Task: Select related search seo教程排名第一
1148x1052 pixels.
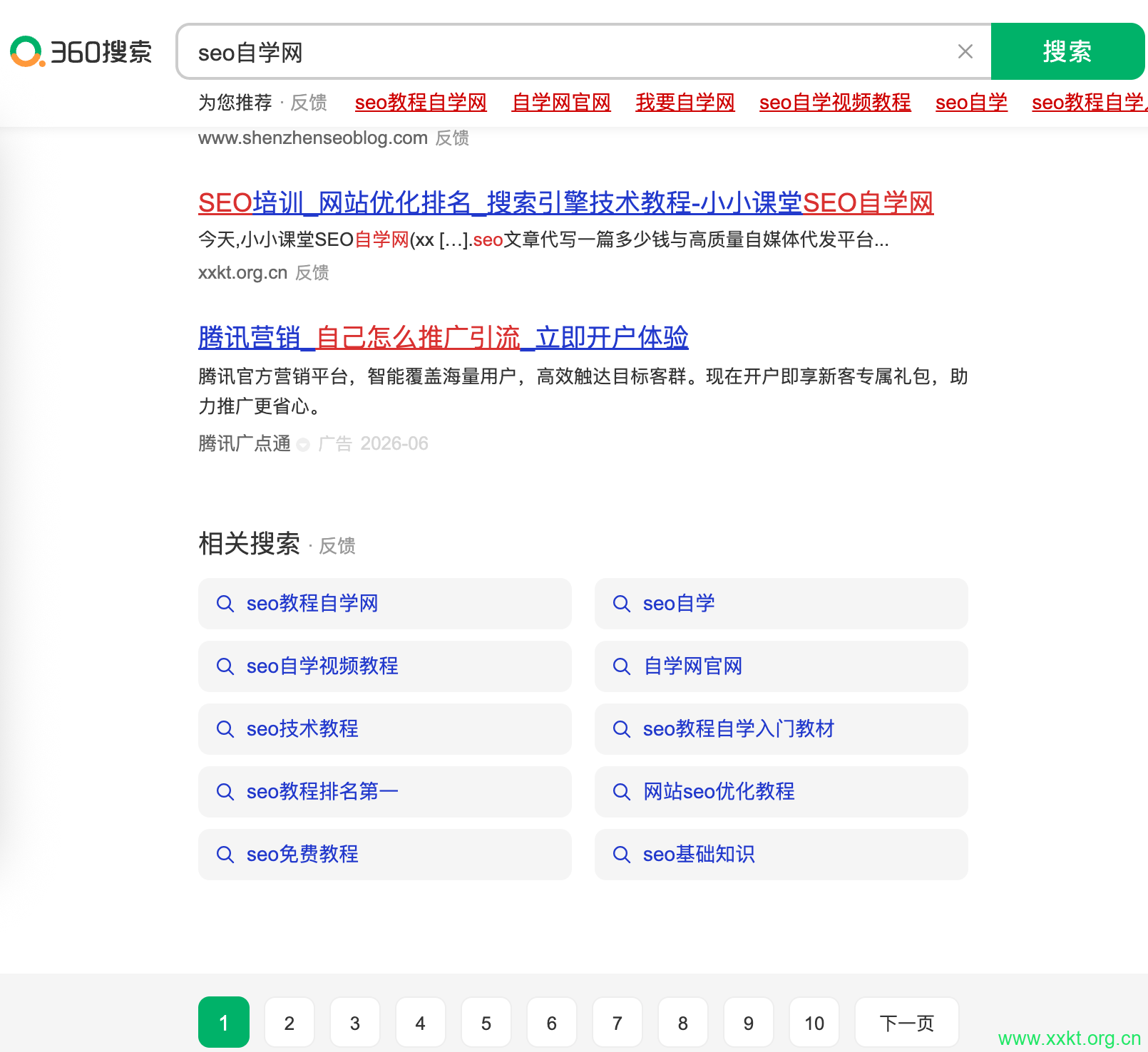Action: click(x=385, y=792)
